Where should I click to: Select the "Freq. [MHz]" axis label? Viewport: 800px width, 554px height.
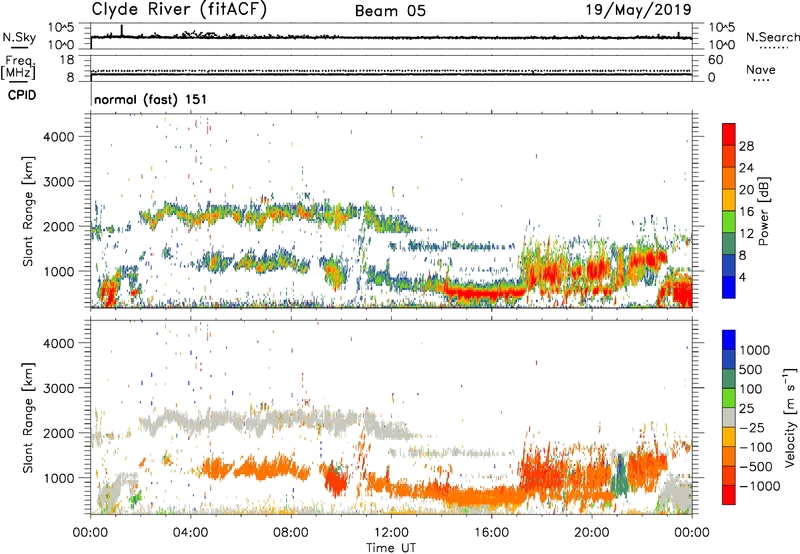tap(18, 67)
